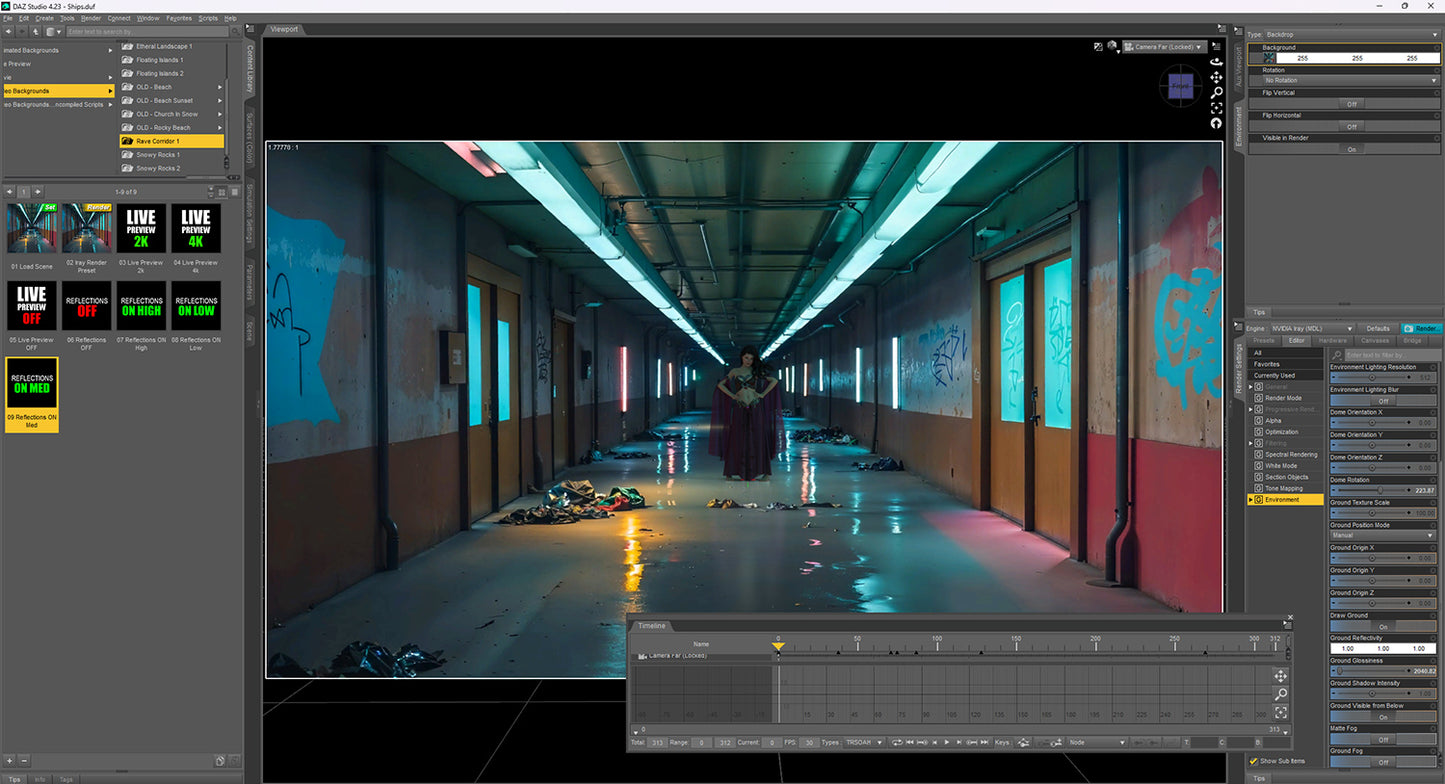Toggle Flip Vertical Off switch
Screen dimensions: 1445x784
click(1350, 104)
